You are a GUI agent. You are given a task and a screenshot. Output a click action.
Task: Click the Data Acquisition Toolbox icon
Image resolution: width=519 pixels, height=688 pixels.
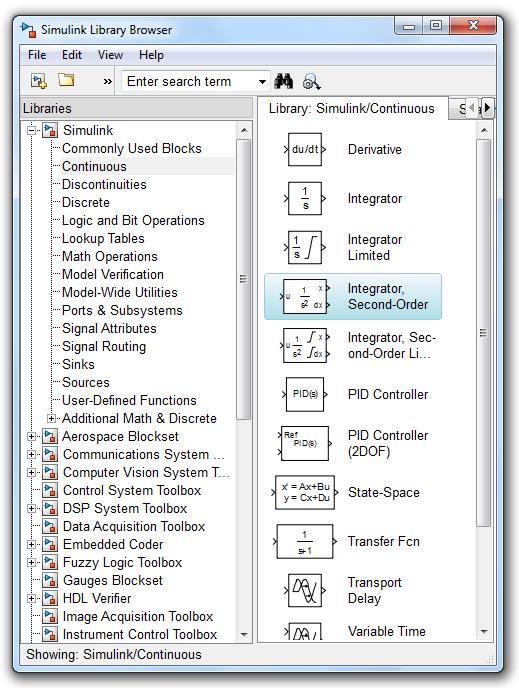(50, 527)
